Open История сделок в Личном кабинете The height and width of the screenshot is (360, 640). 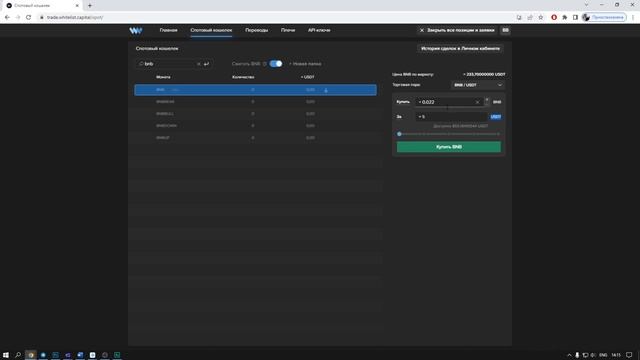tap(460, 49)
